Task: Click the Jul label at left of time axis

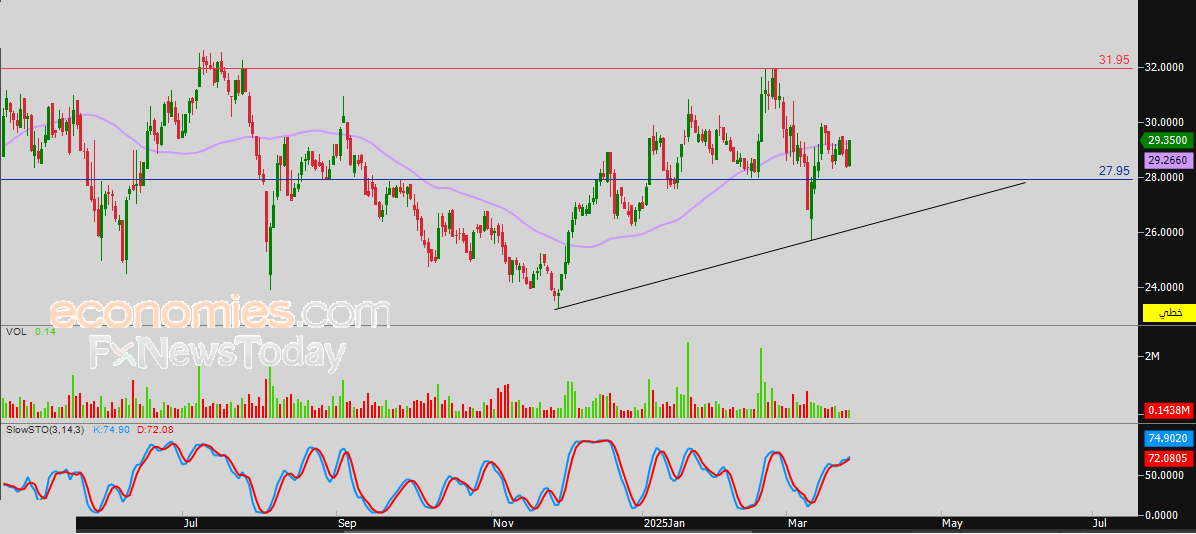Action: click(191, 524)
